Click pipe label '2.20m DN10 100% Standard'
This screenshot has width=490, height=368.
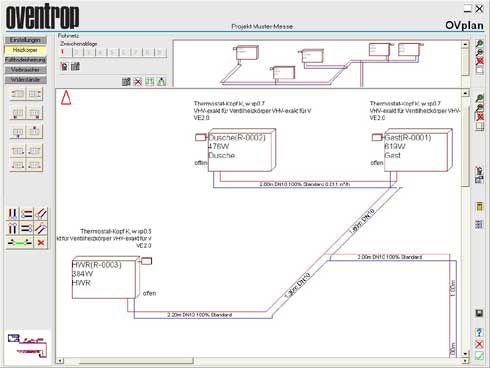click(x=200, y=315)
